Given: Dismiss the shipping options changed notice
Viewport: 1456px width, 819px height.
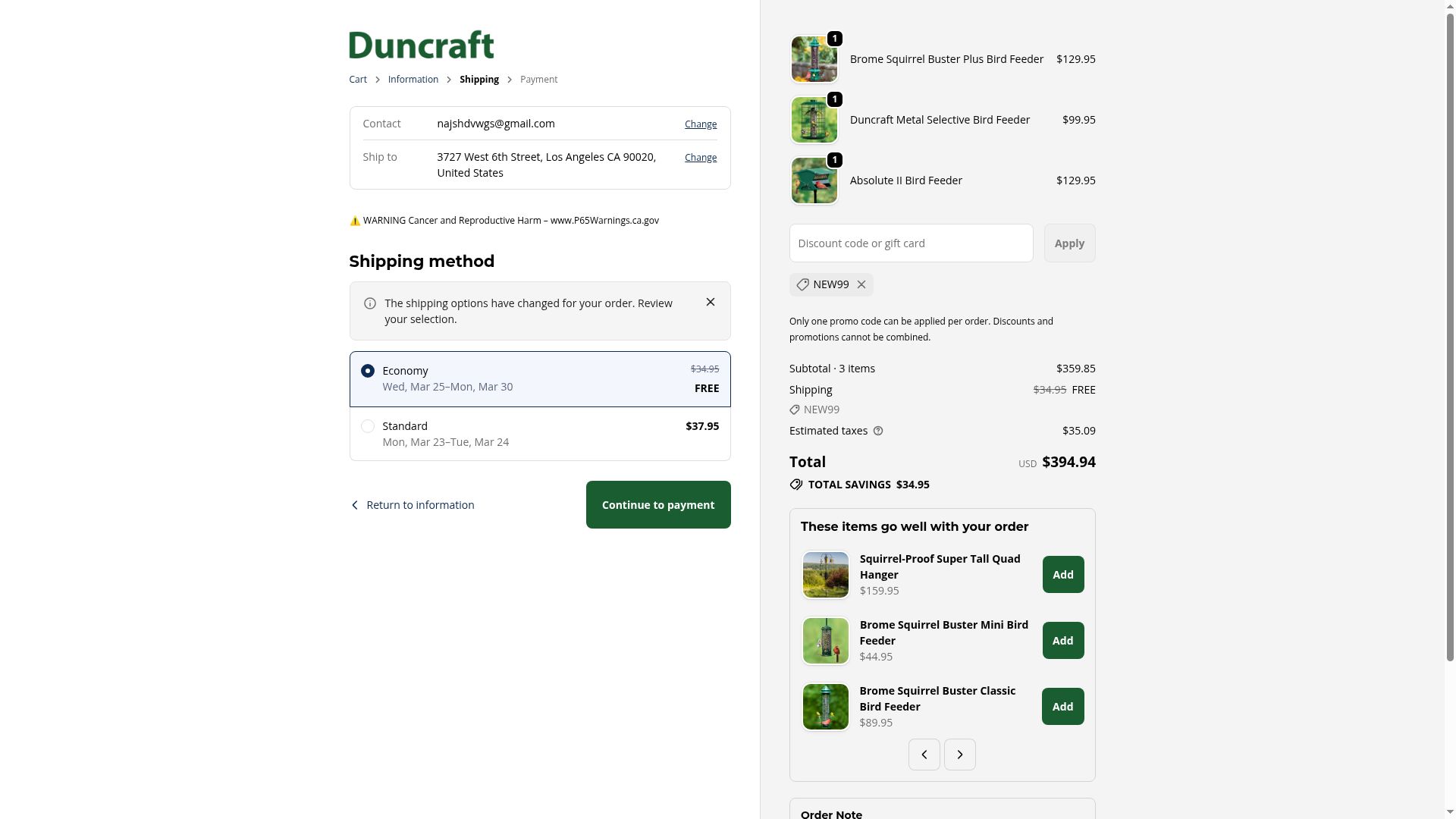Looking at the screenshot, I should (x=711, y=302).
